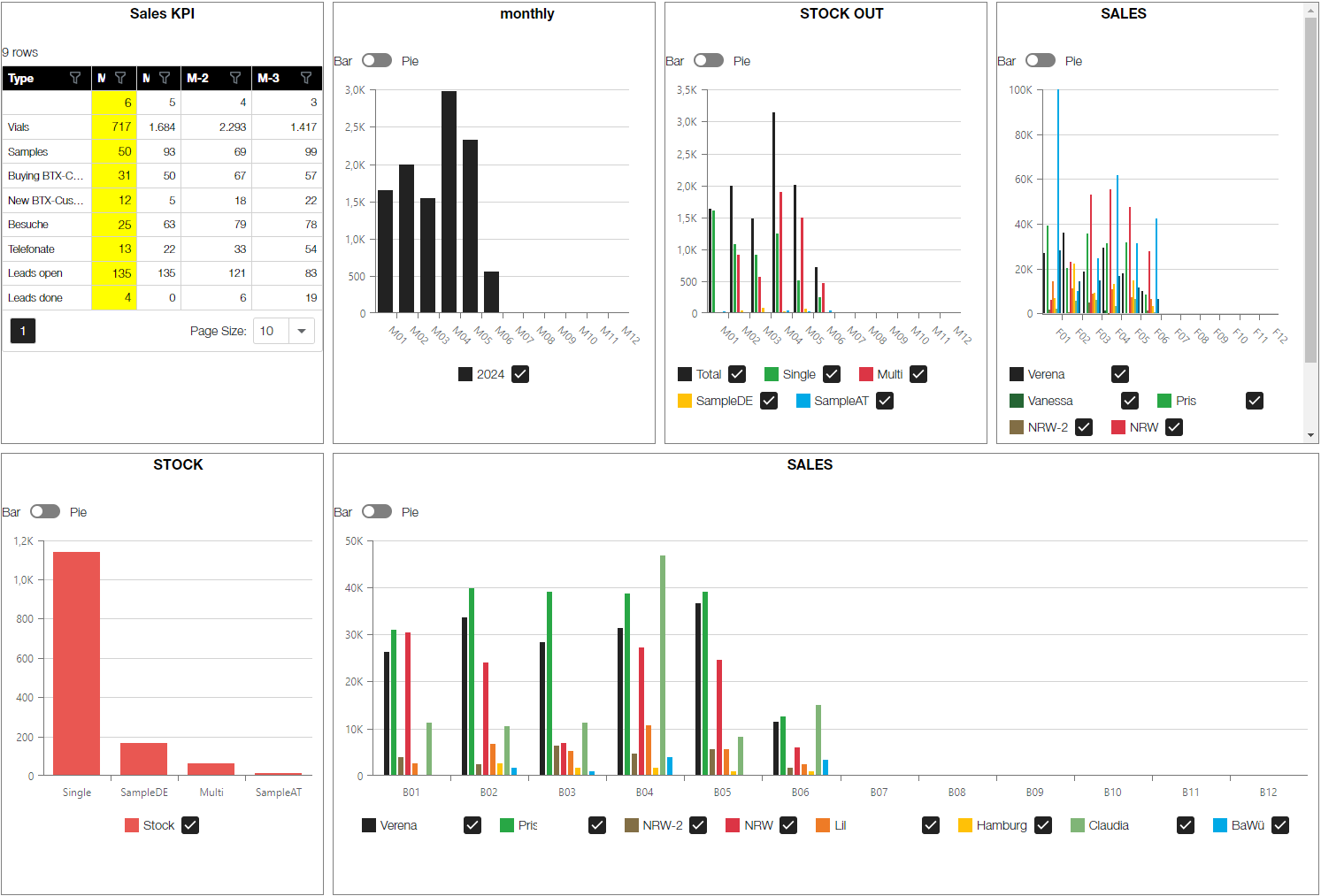Screen dimensions: 1321x896
Task: Uncheck the SampleDE series checkbox
Action: tap(769, 401)
